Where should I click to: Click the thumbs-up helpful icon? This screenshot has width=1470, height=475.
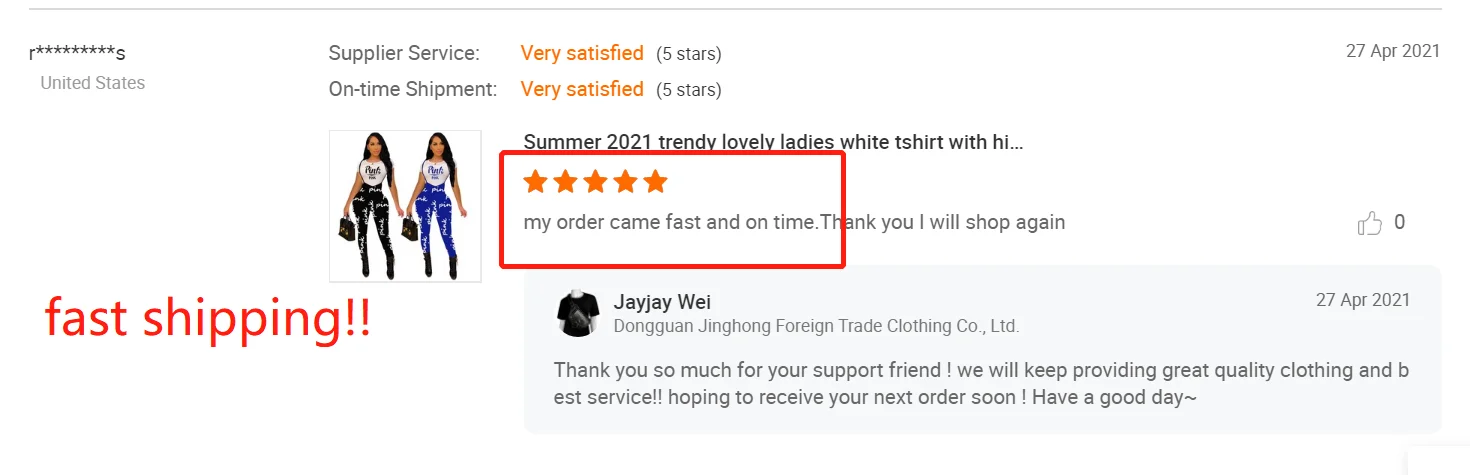[x=1369, y=223]
